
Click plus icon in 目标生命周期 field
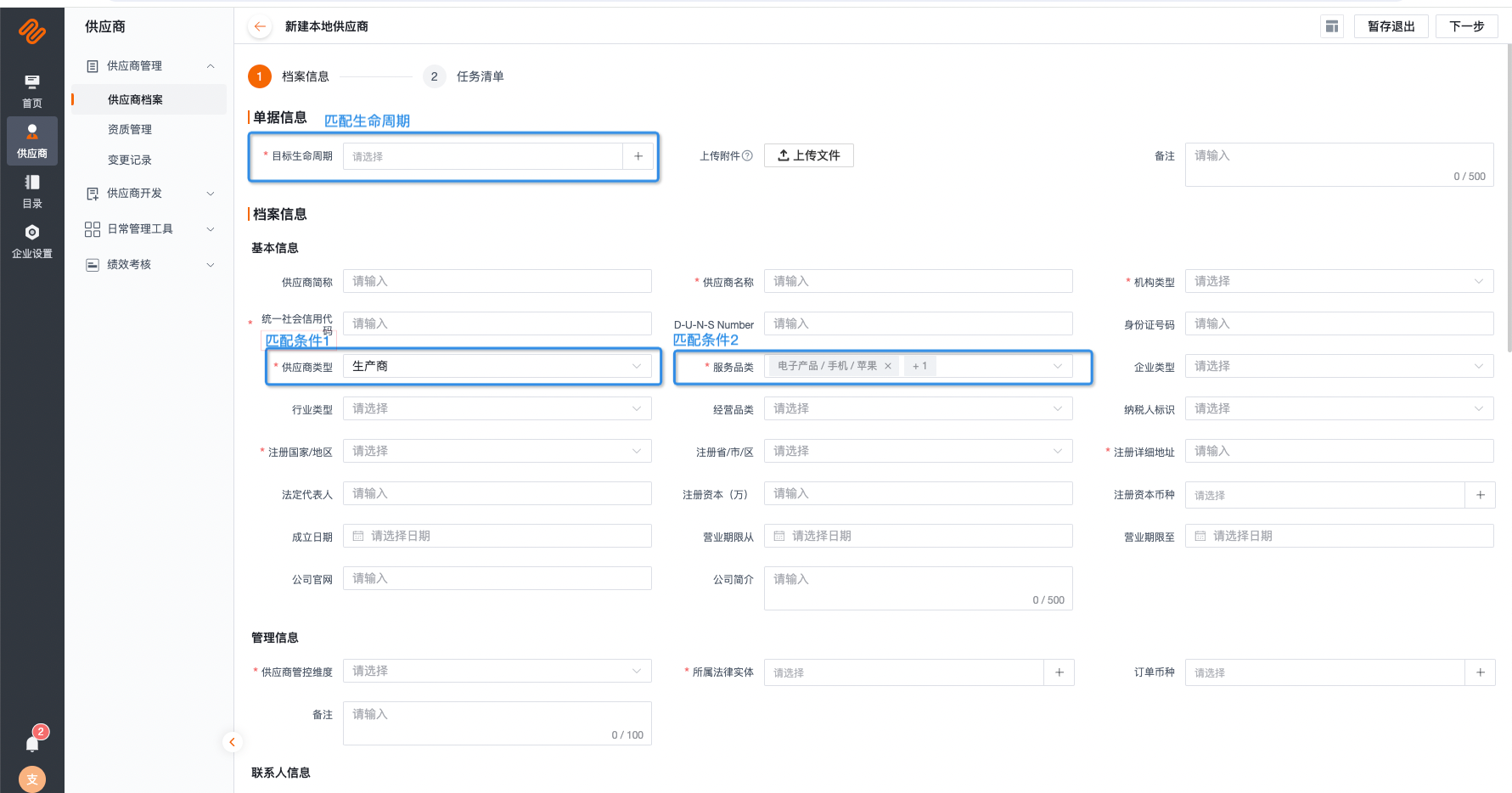[638, 156]
